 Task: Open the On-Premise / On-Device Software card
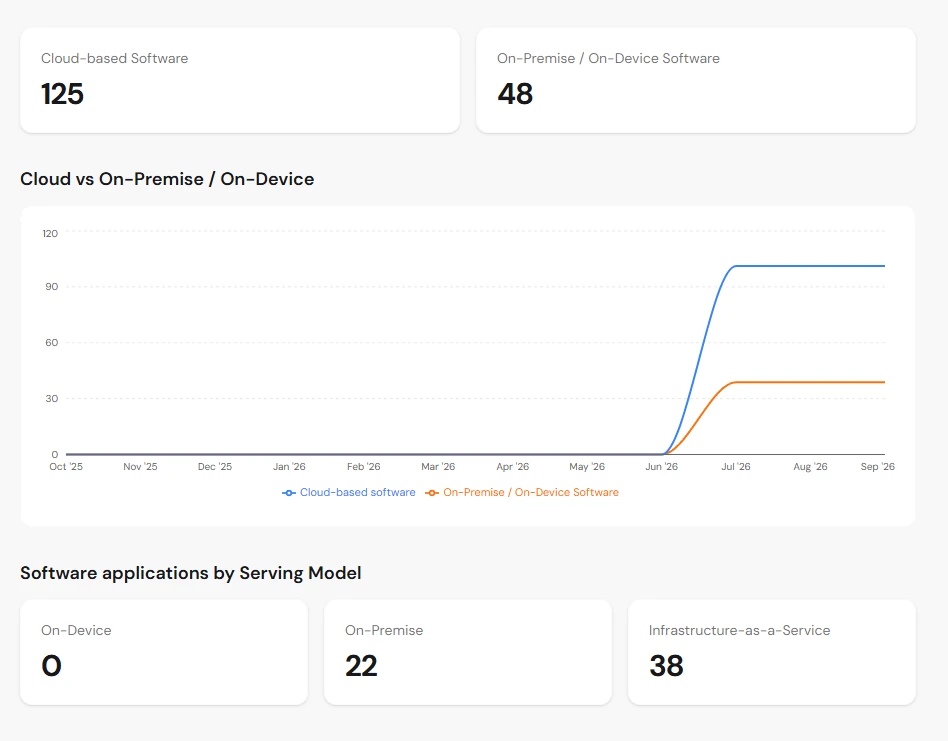point(696,80)
